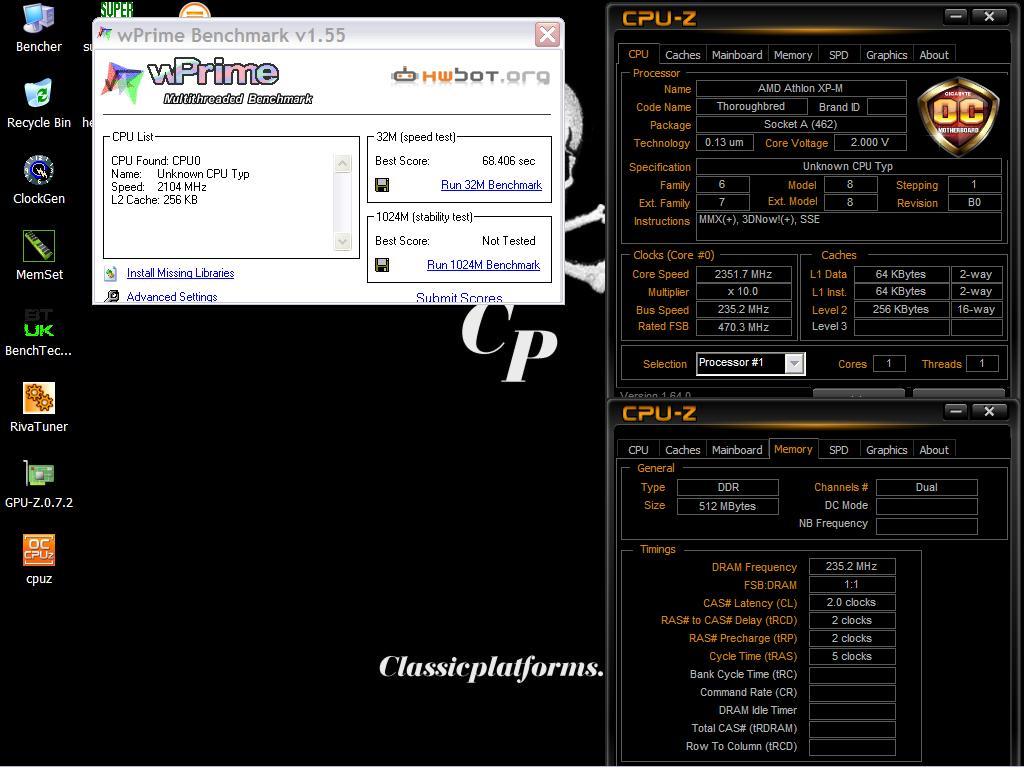Click the FSB:DRAM 1:1 value
This screenshot has width=1024, height=768.
tap(852, 584)
